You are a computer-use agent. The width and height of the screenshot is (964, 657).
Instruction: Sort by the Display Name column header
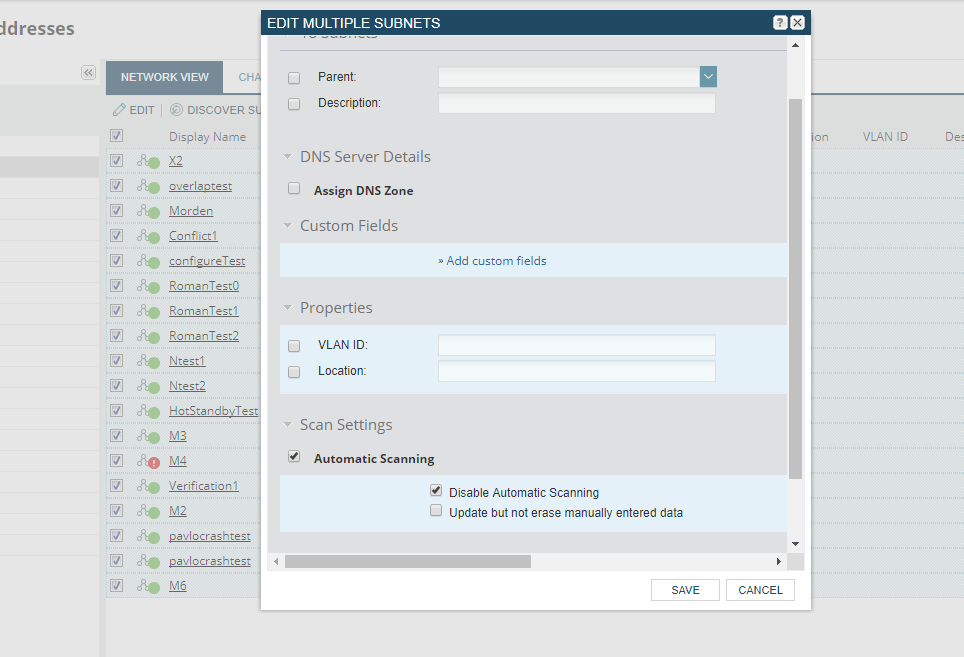pos(207,136)
